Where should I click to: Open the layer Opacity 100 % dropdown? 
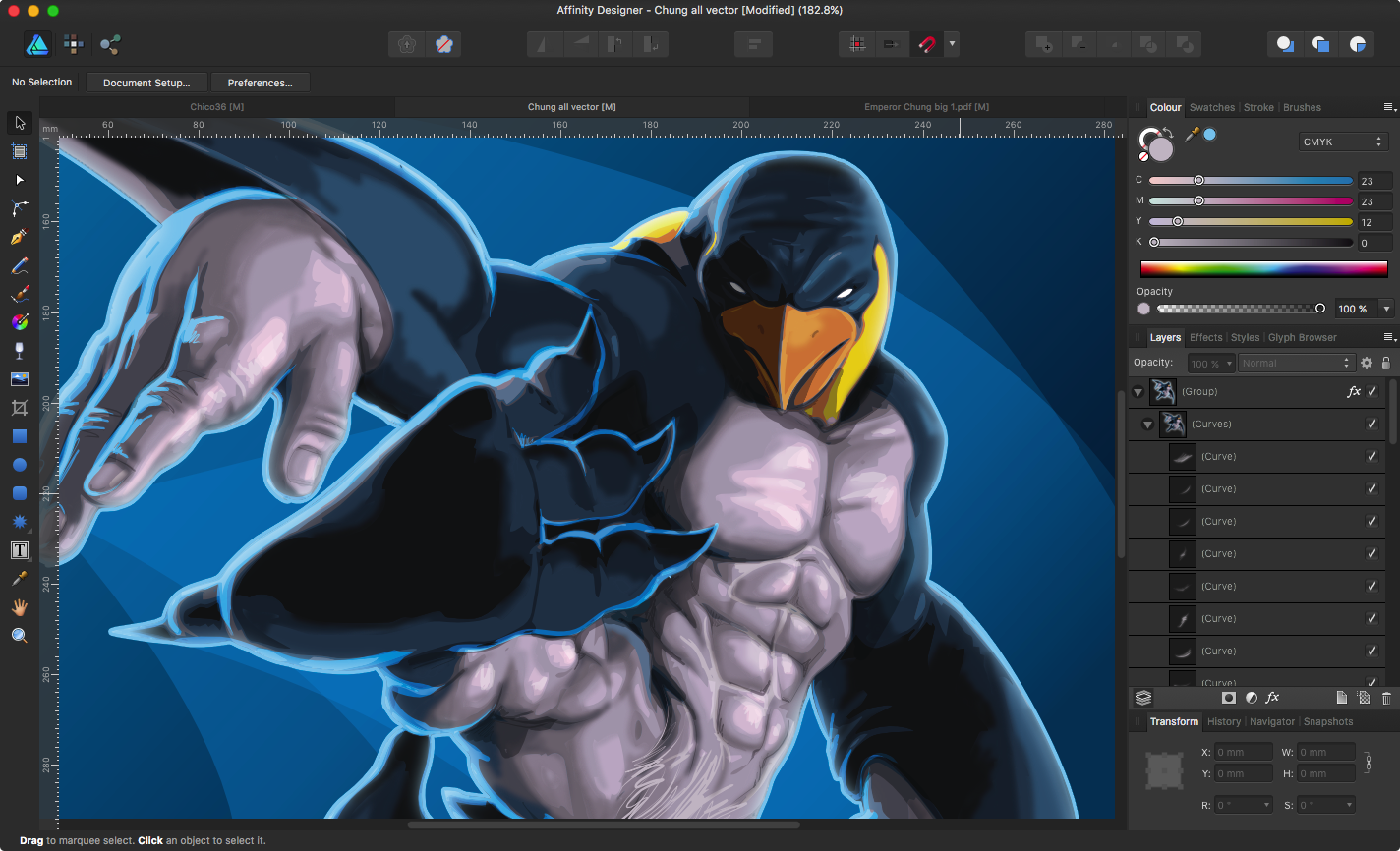coord(1211,363)
